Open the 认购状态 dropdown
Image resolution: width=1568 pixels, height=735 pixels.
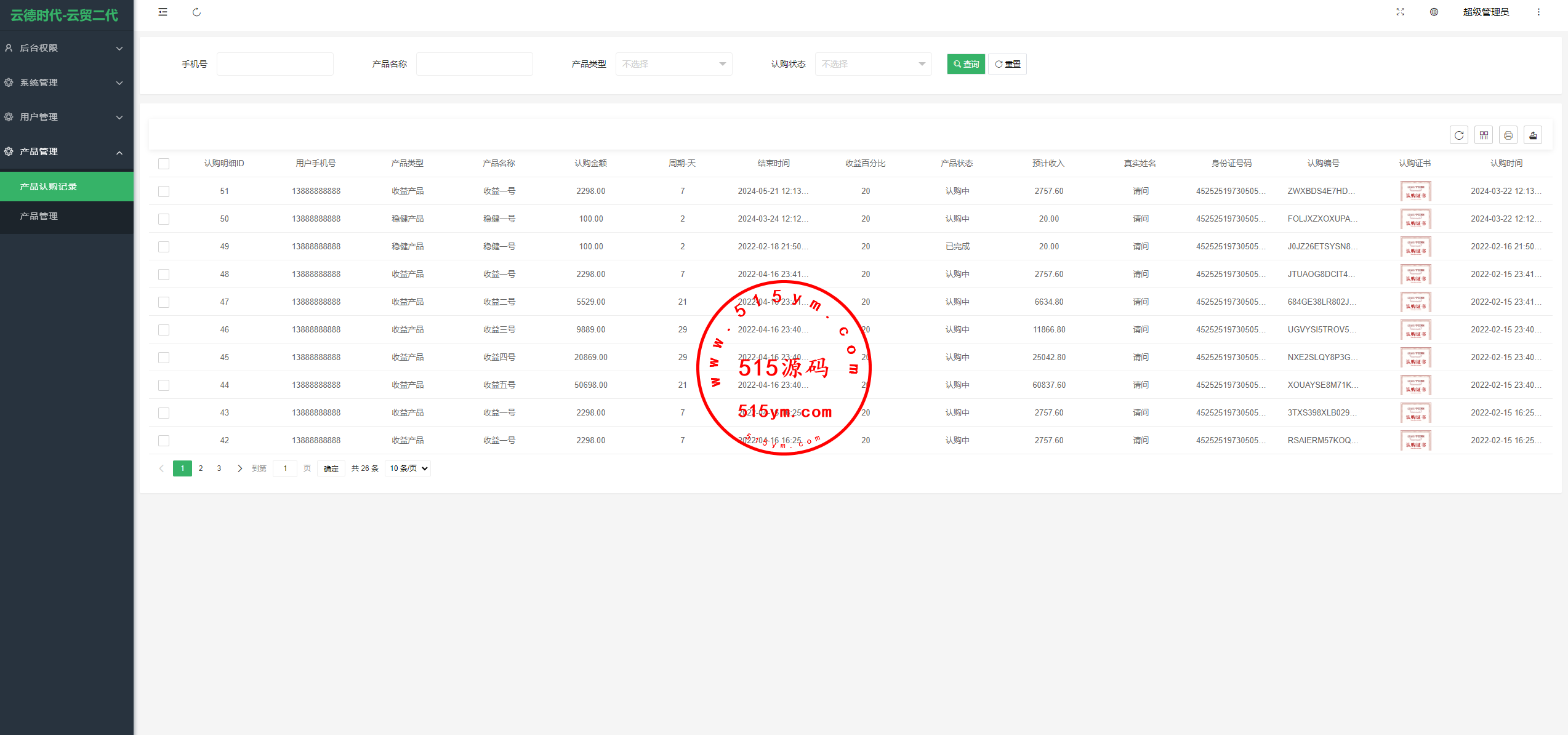[x=873, y=64]
